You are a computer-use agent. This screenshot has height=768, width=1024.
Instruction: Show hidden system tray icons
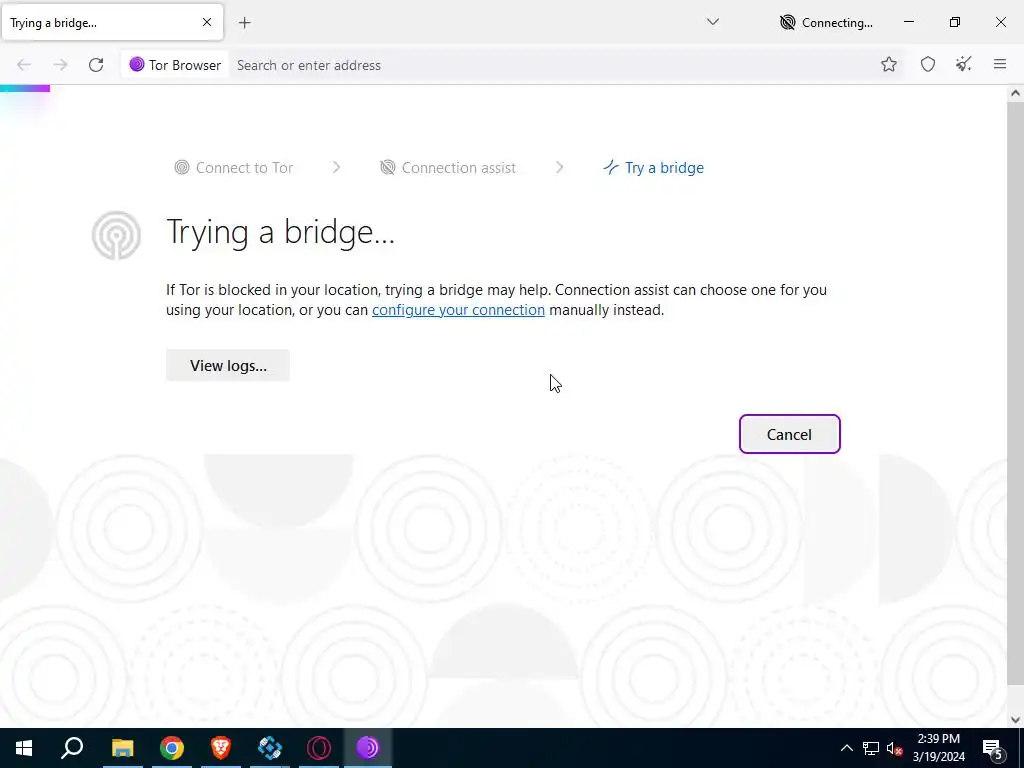pyautogui.click(x=846, y=748)
